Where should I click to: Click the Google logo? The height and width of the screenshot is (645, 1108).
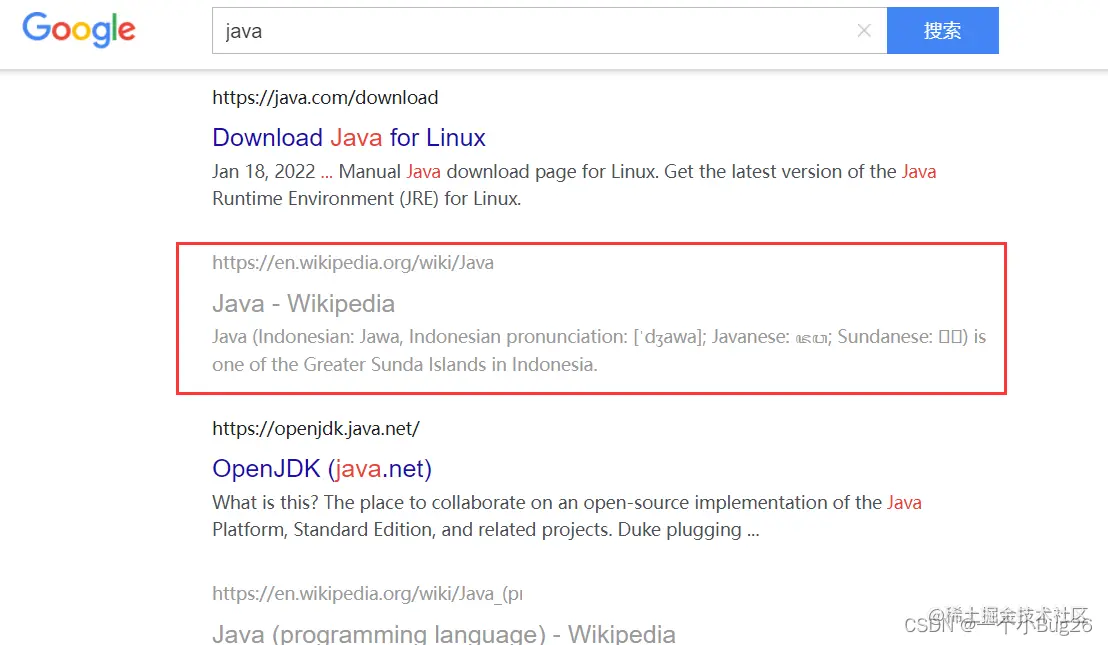78,30
